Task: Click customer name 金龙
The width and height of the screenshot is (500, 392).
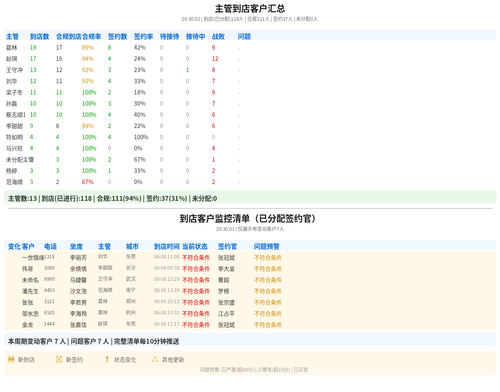Action: [x=28, y=325]
